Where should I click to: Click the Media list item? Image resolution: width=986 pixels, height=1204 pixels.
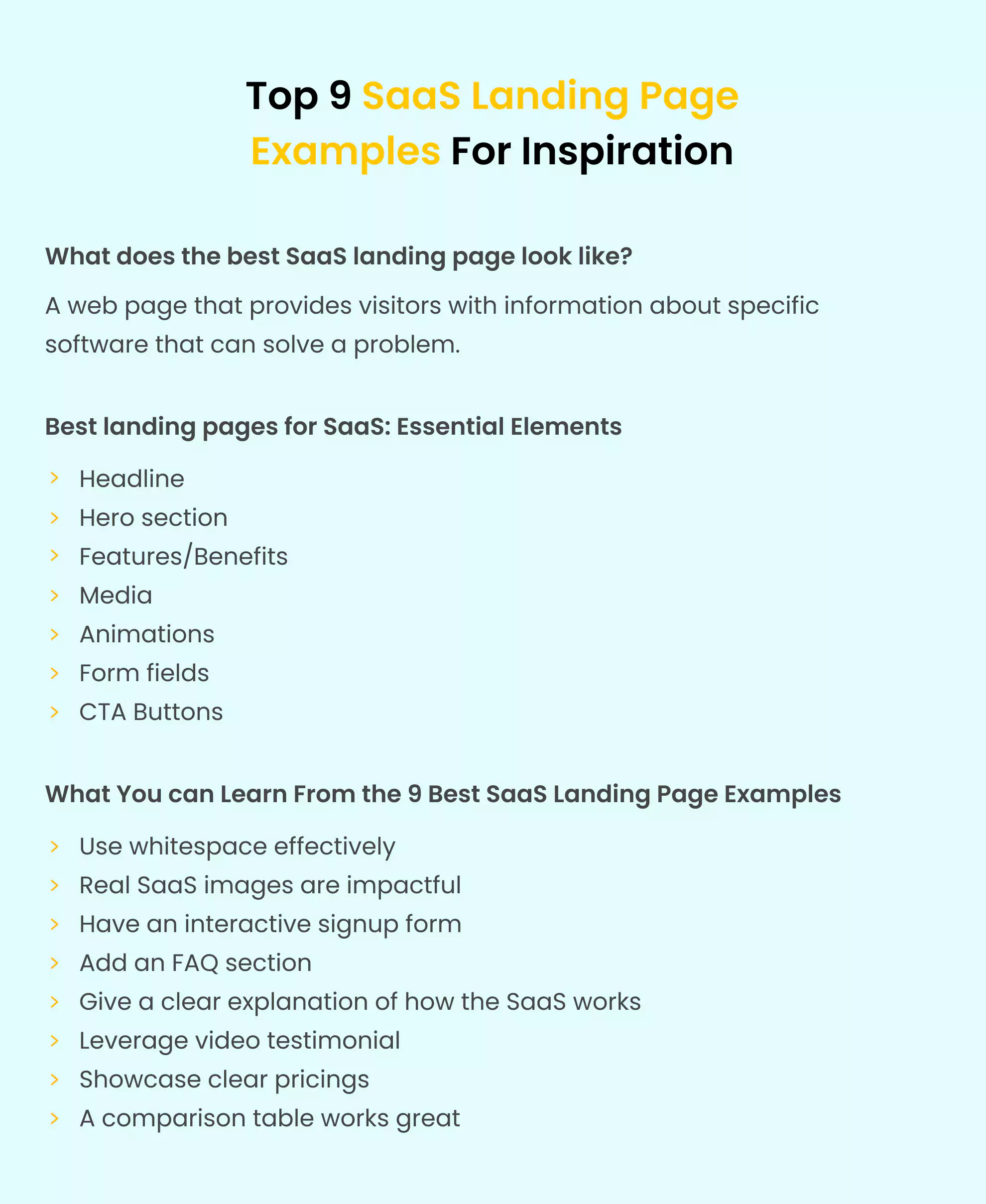coord(115,595)
